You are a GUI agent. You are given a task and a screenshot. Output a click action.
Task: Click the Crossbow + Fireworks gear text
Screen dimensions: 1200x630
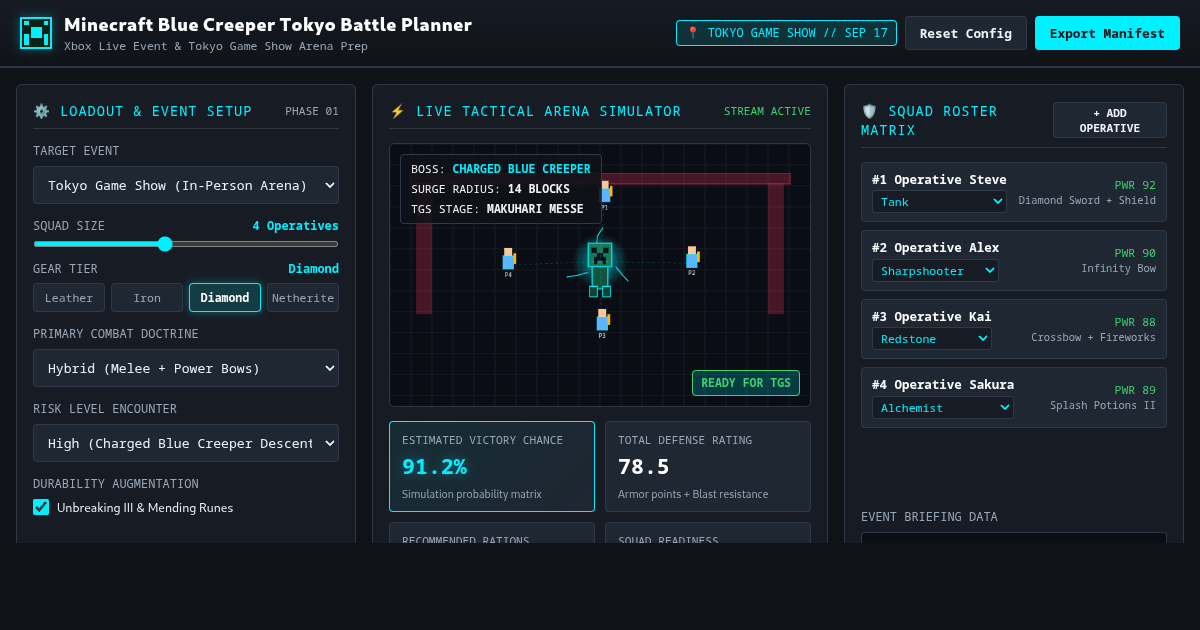click(x=1093, y=337)
